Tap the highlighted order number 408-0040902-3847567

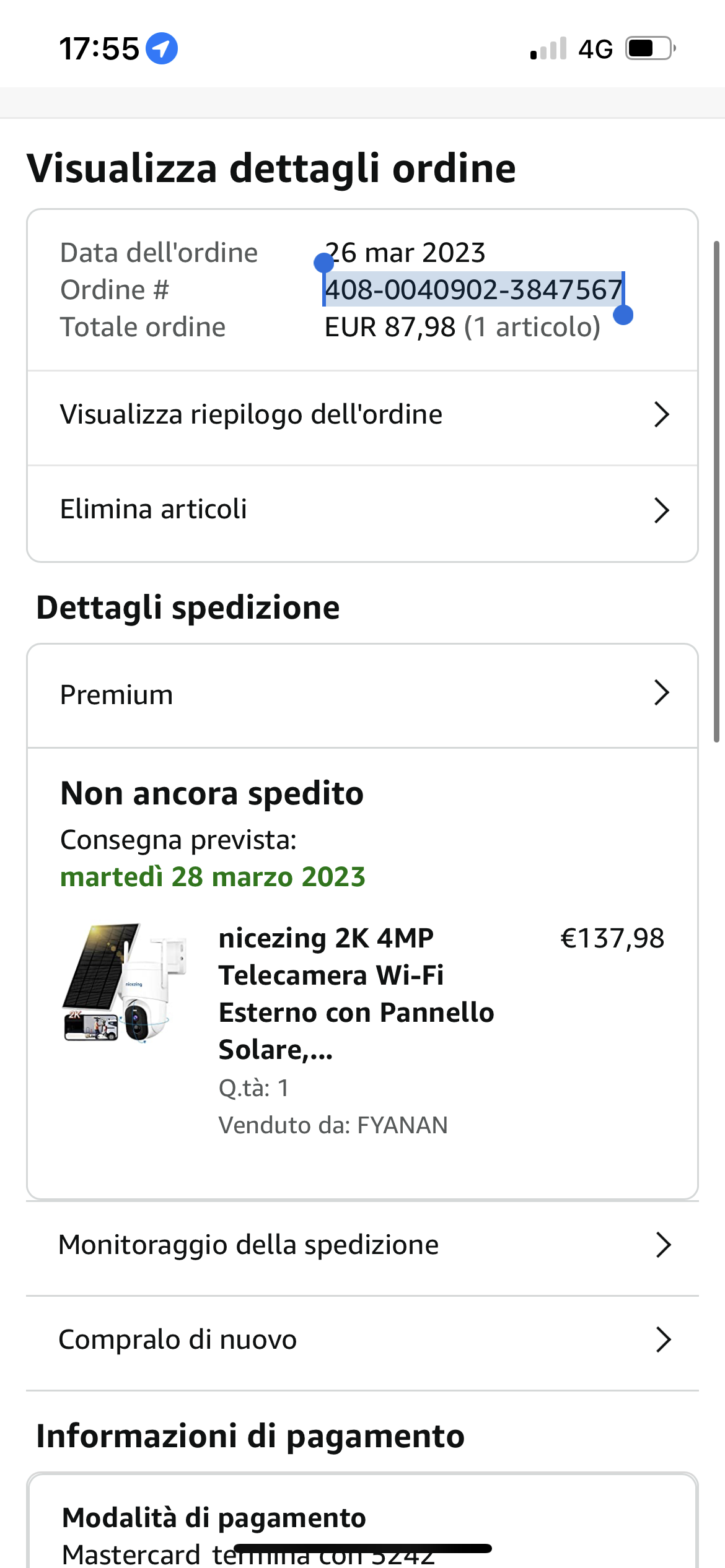click(473, 289)
